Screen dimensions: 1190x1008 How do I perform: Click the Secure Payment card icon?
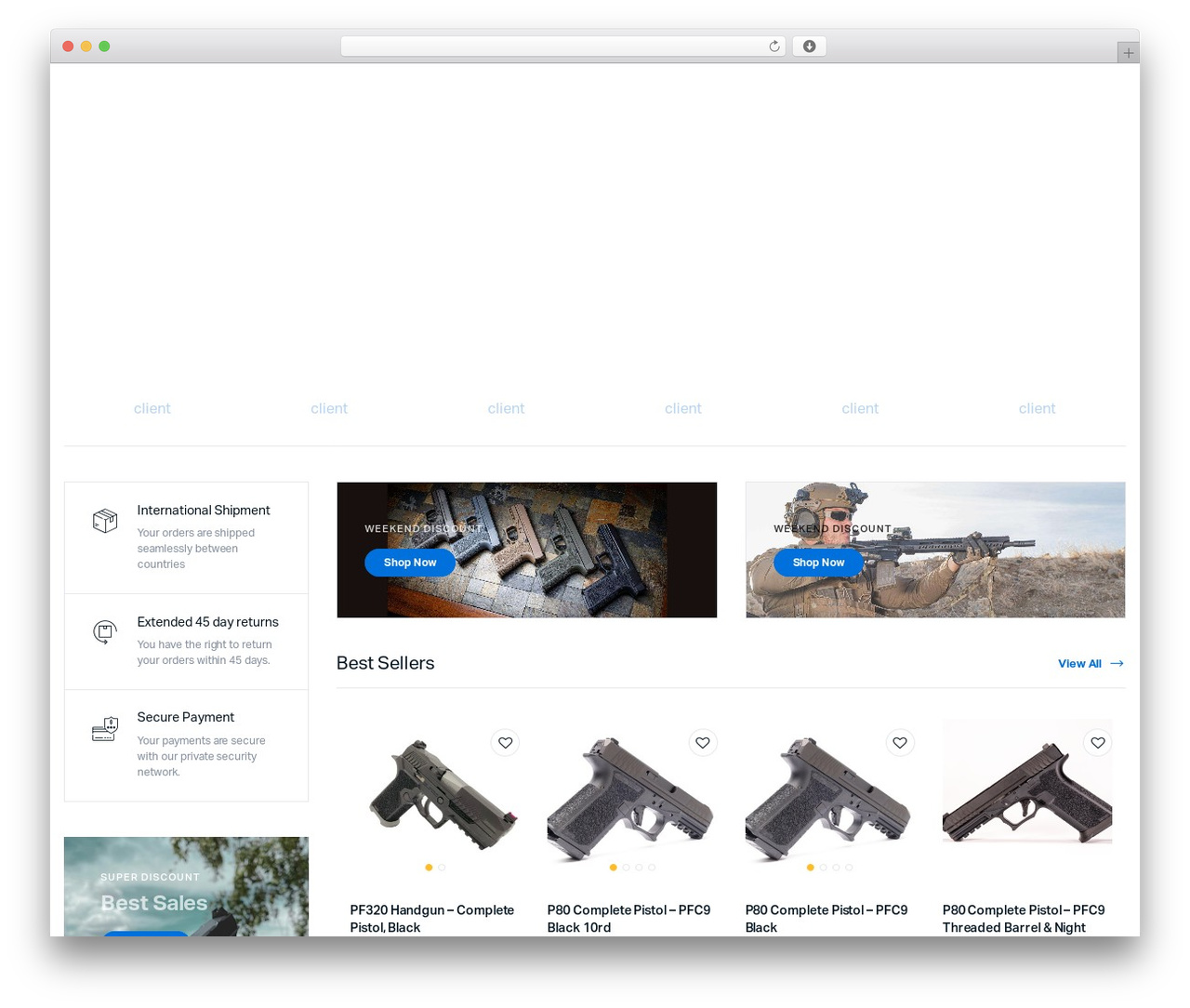[105, 729]
